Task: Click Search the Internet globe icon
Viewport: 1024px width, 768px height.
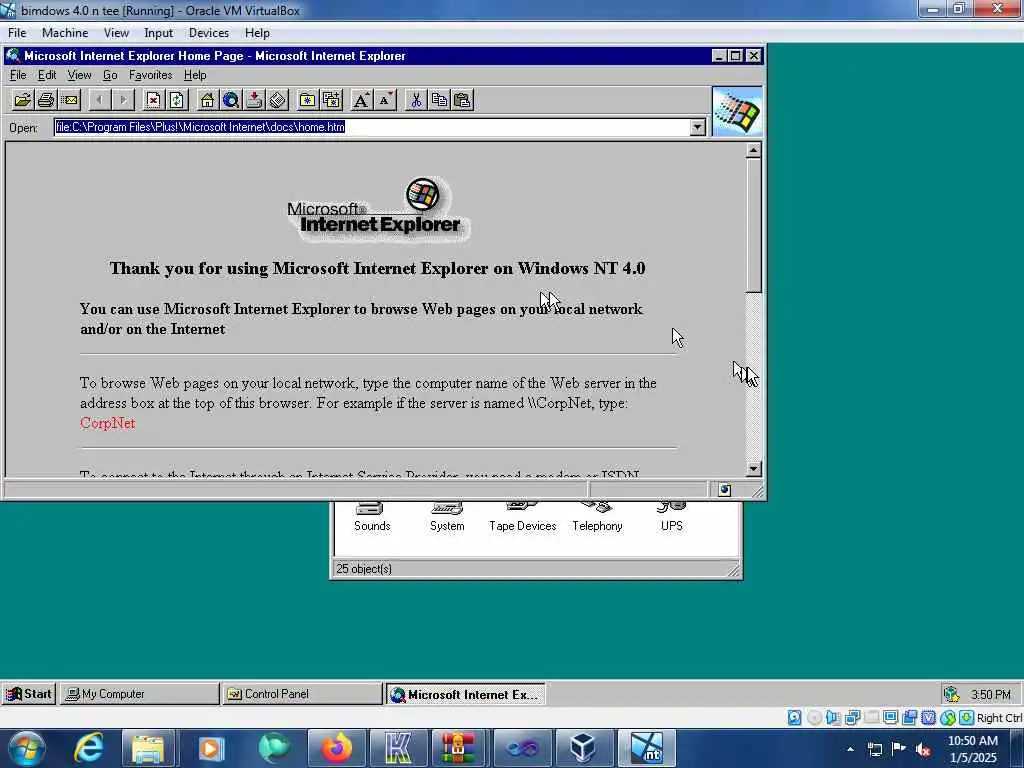Action: click(231, 100)
